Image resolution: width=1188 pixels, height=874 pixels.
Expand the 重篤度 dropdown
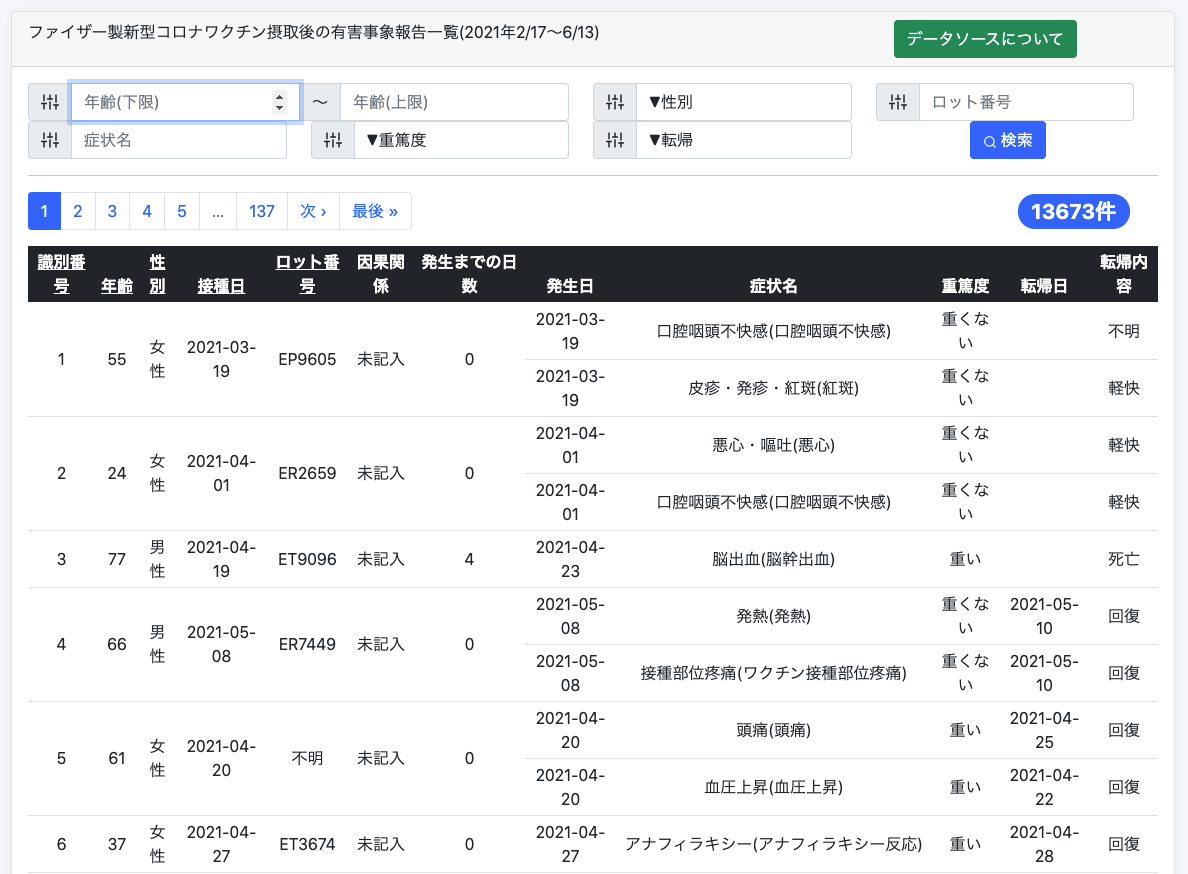pyautogui.click(x=461, y=141)
